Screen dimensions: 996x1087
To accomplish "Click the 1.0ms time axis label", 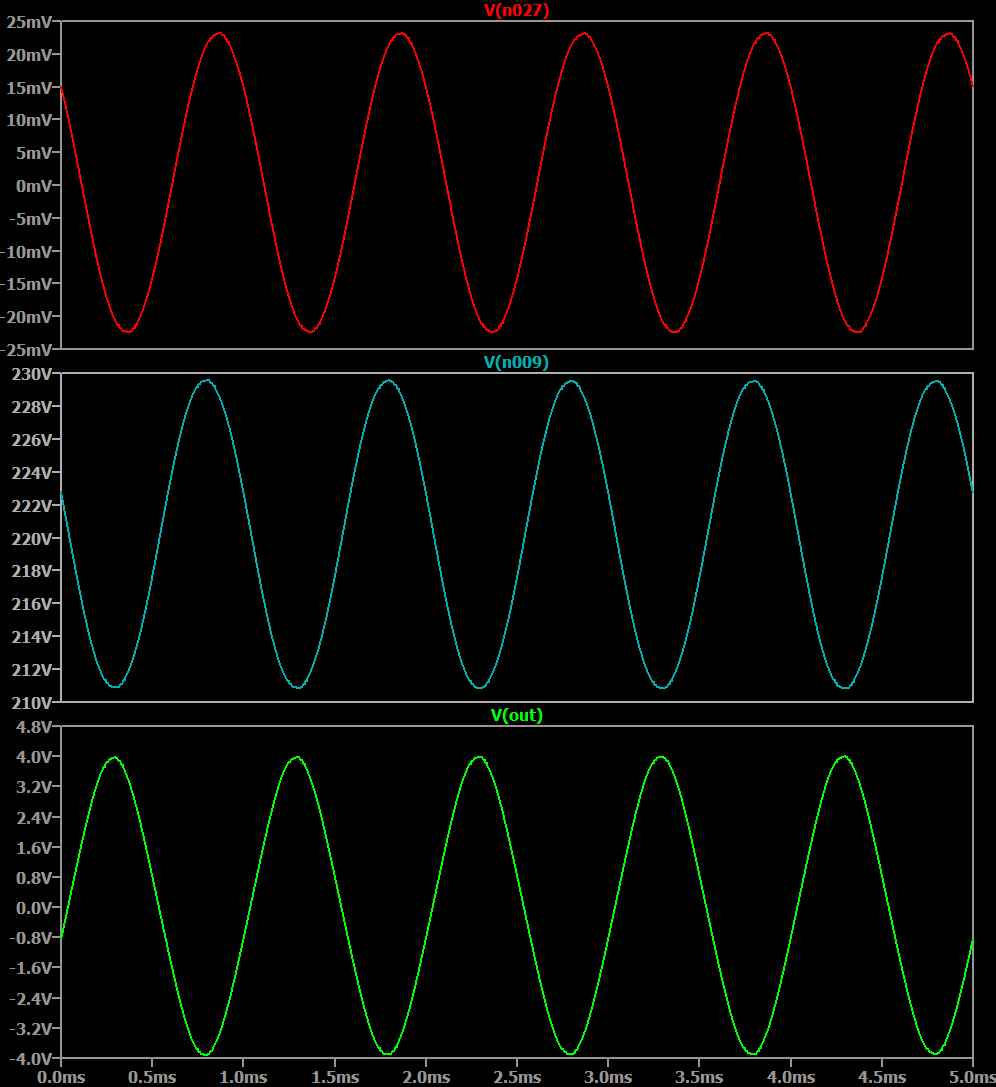I will coord(243,1078).
